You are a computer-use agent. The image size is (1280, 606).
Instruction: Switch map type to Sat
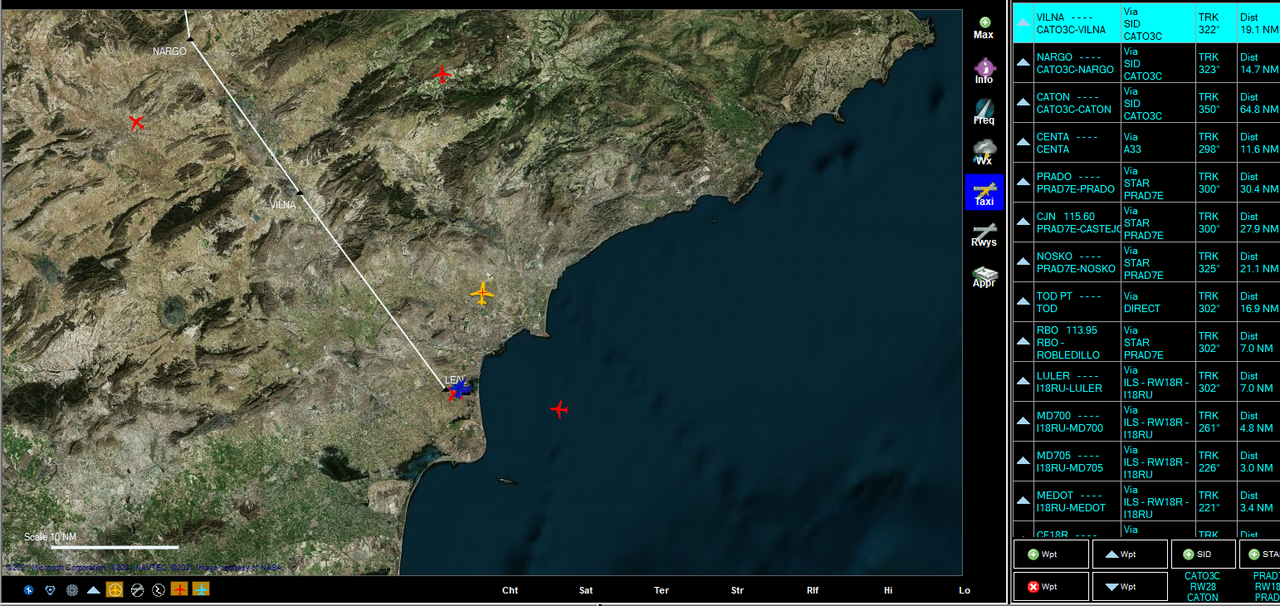coord(586,591)
